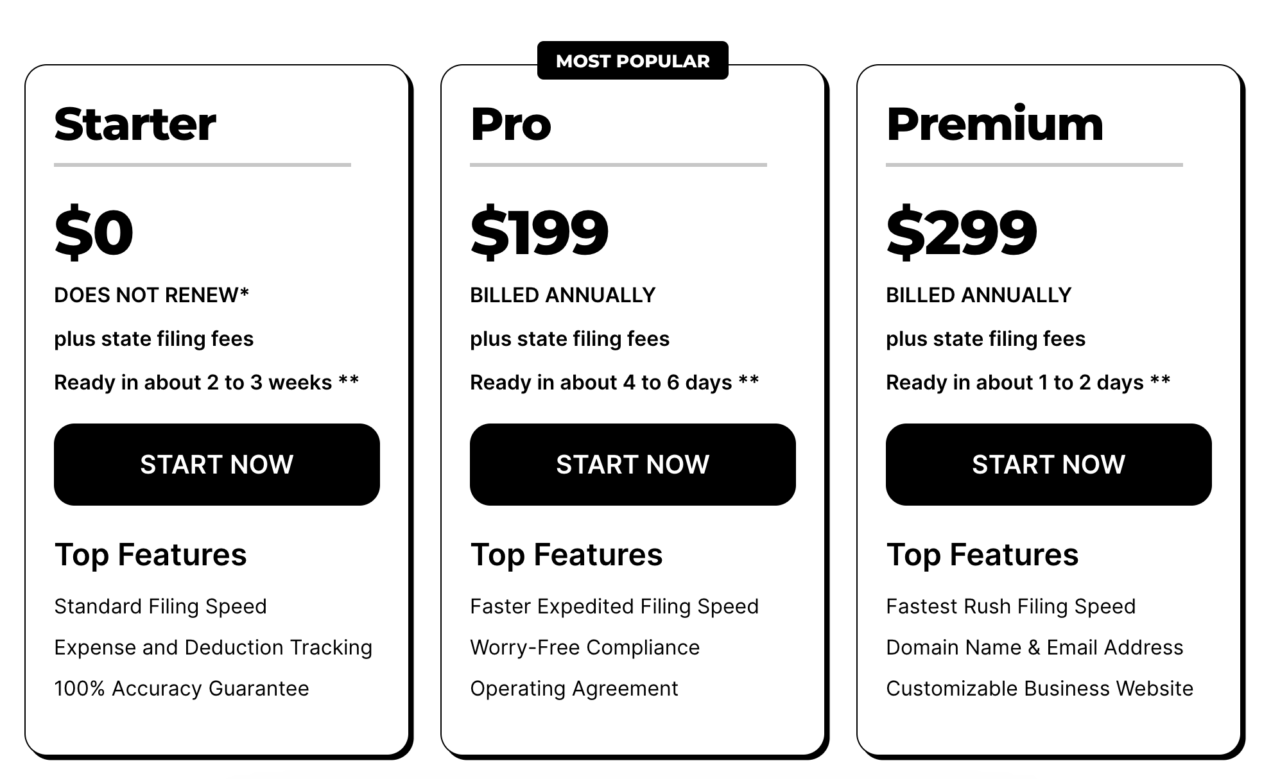The height and width of the screenshot is (779, 1280).
Task: Select the Premium plan heading
Action: pos(995,124)
